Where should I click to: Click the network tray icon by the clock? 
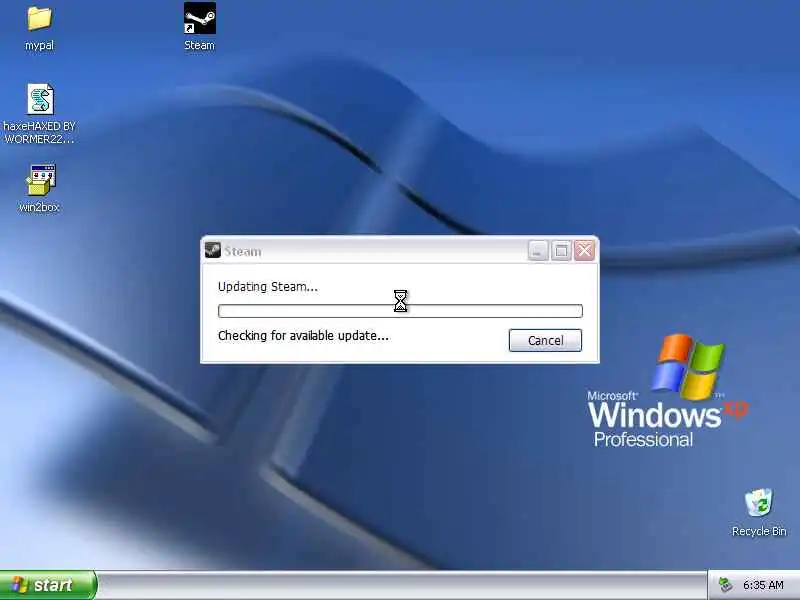(x=726, y=585)
